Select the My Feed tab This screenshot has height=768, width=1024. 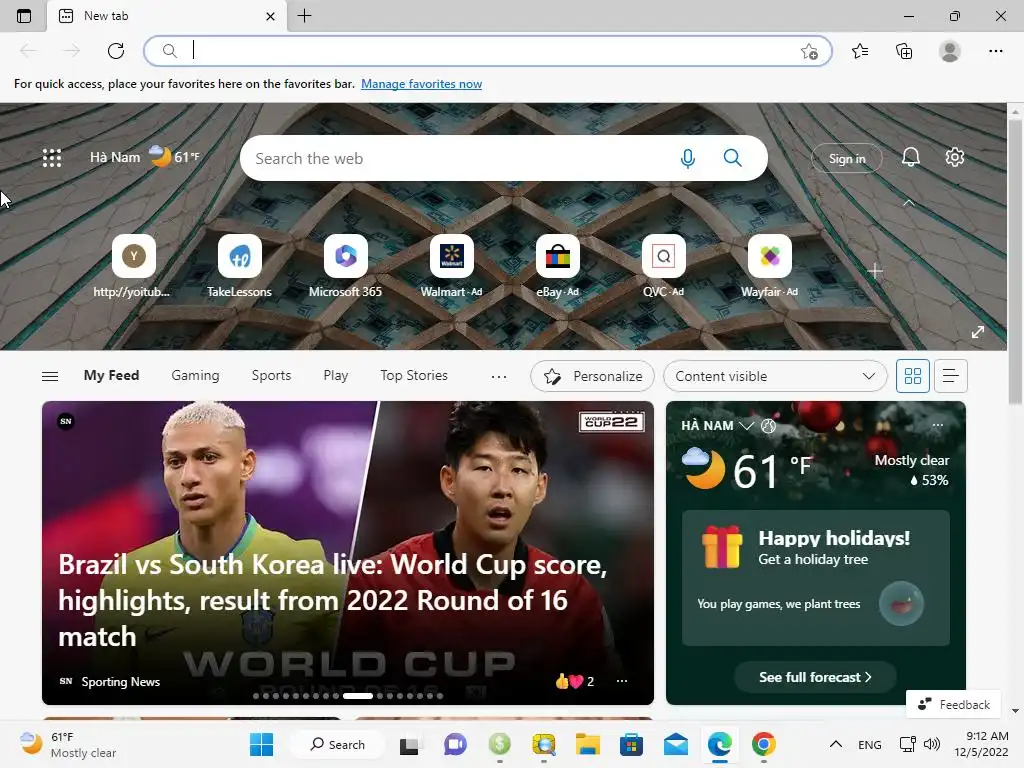111,376
